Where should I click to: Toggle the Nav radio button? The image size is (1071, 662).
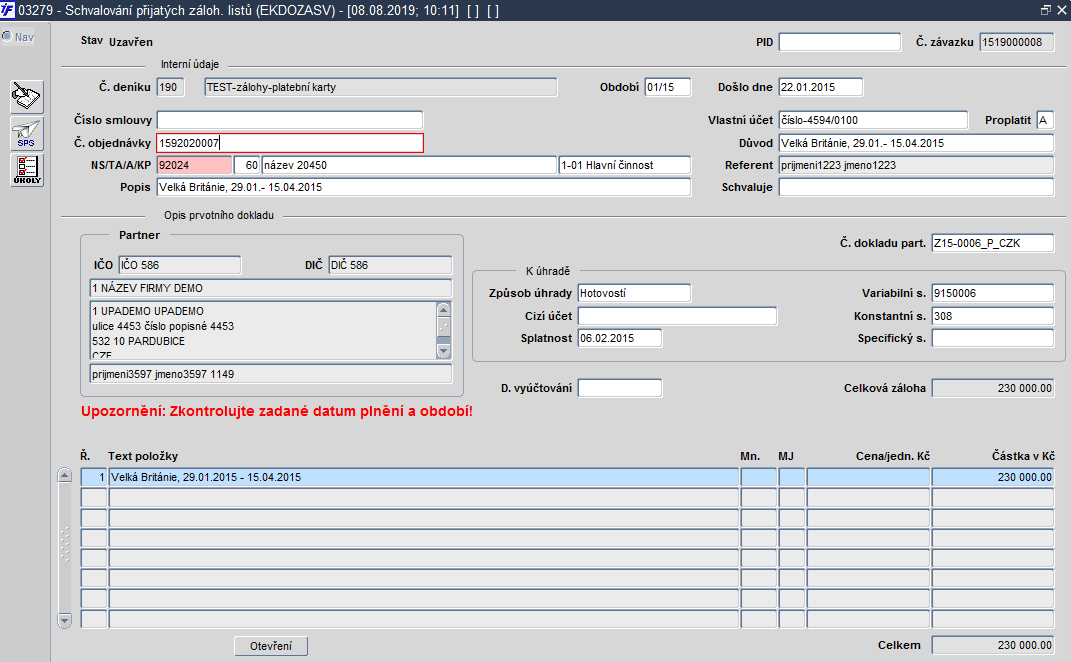[x=7, y=36]
